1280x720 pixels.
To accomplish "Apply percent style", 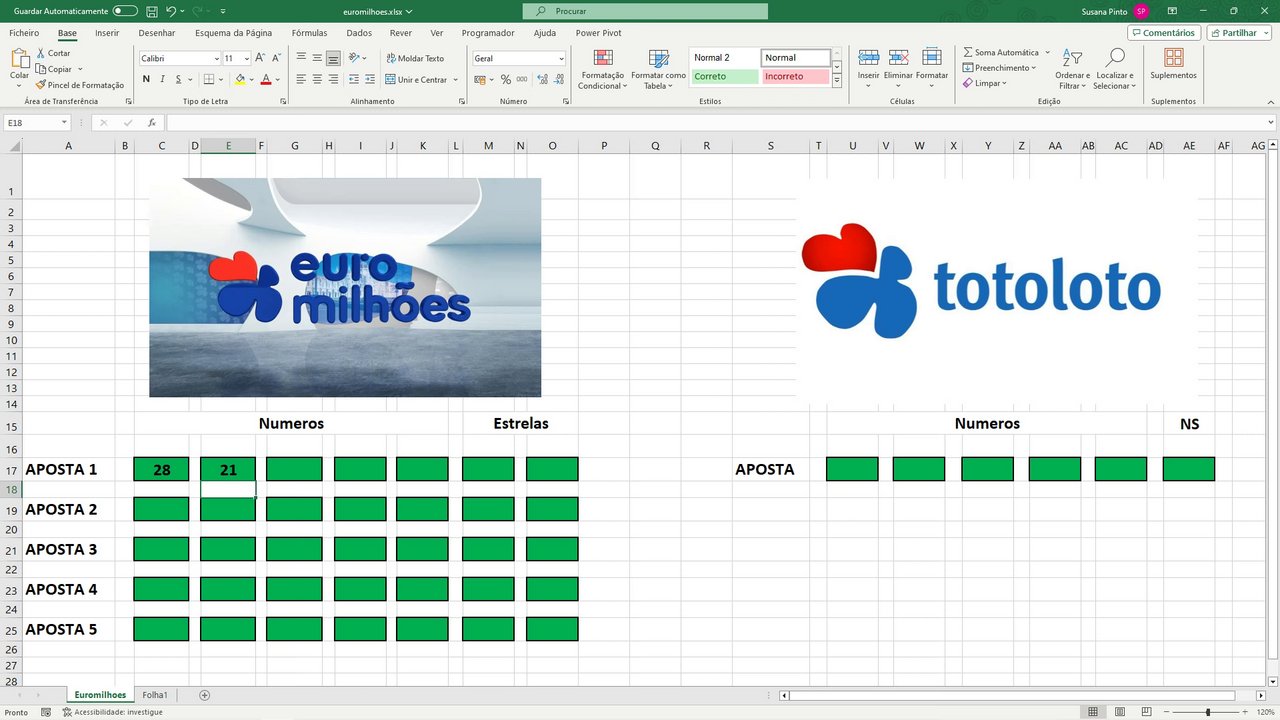I will (506, 79).
